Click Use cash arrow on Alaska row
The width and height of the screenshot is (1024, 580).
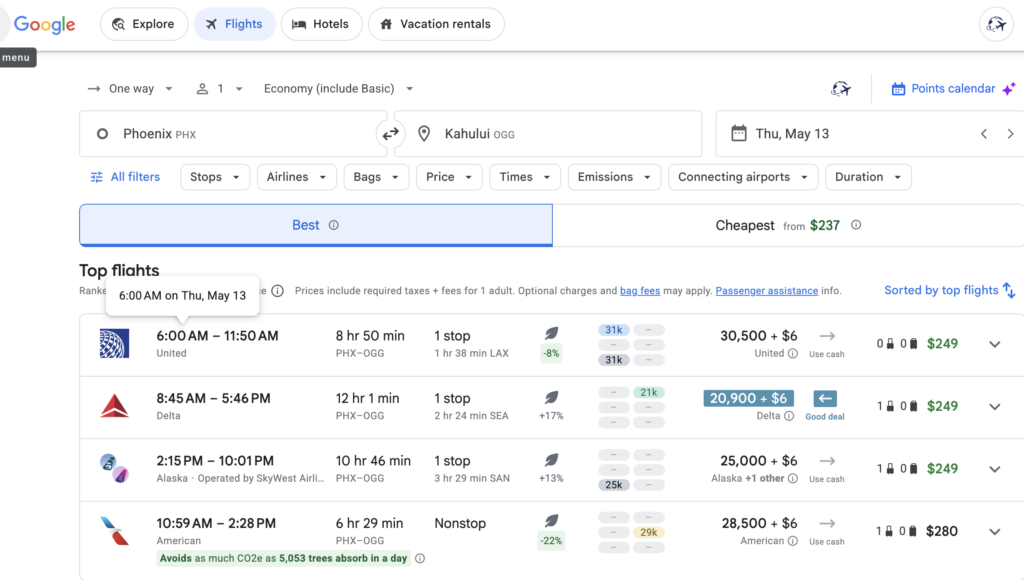coord(827,461)
